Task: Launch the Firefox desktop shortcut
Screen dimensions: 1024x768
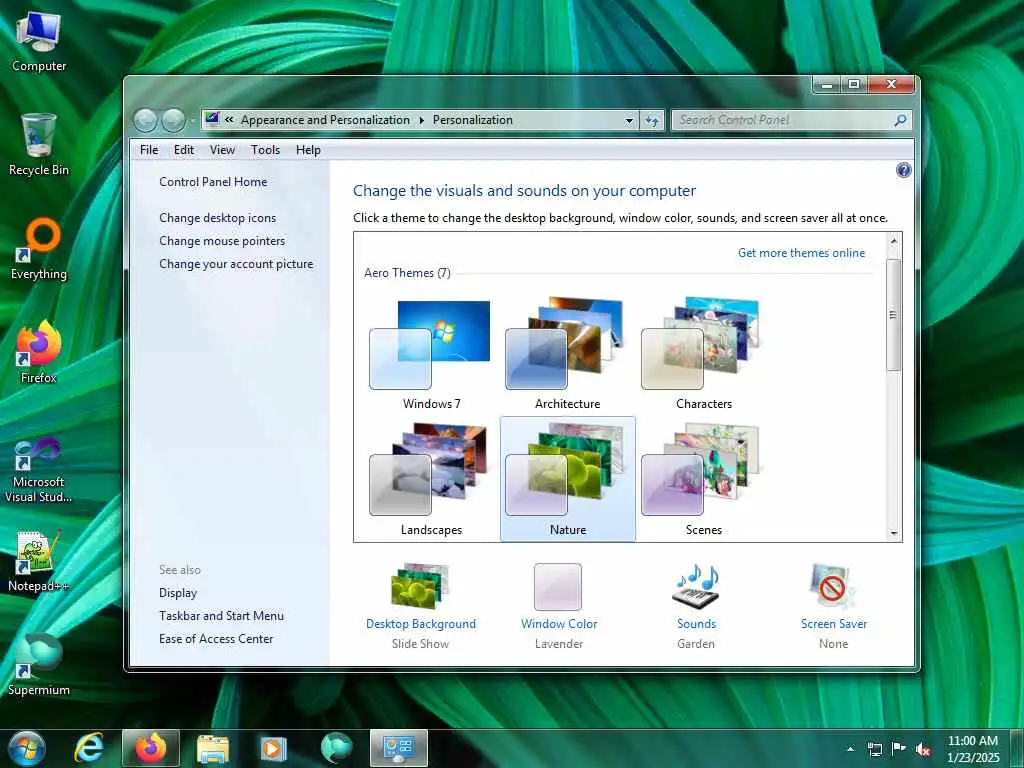Action: tap(39, 353)
